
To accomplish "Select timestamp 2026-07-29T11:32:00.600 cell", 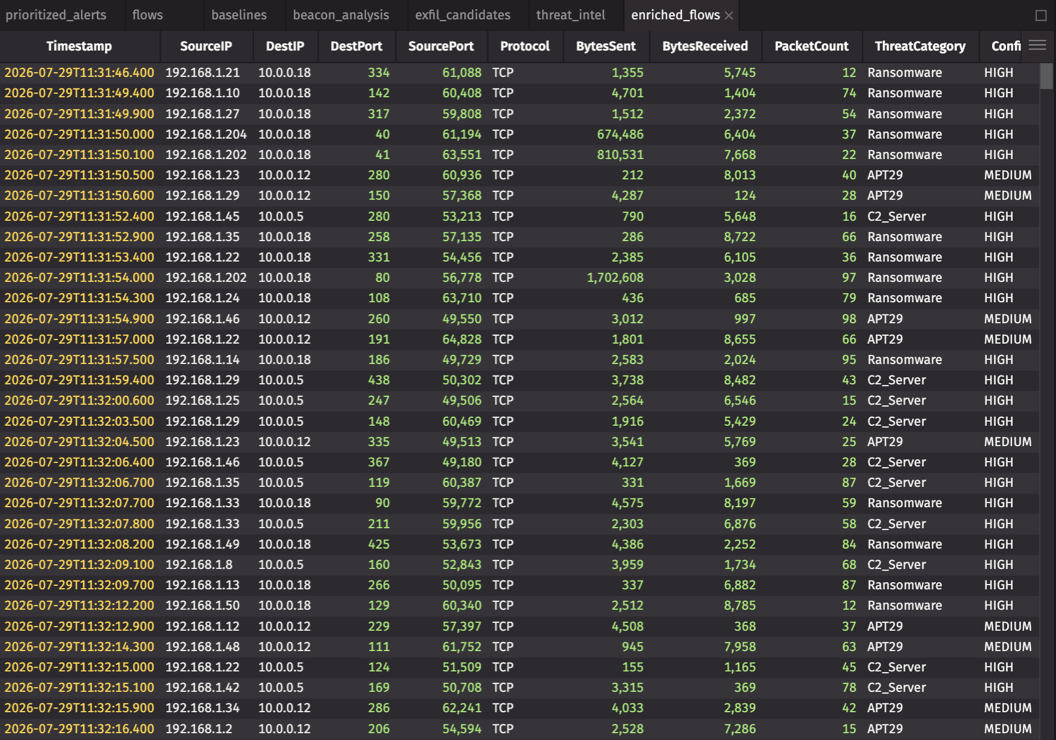I will click(79, 400).
